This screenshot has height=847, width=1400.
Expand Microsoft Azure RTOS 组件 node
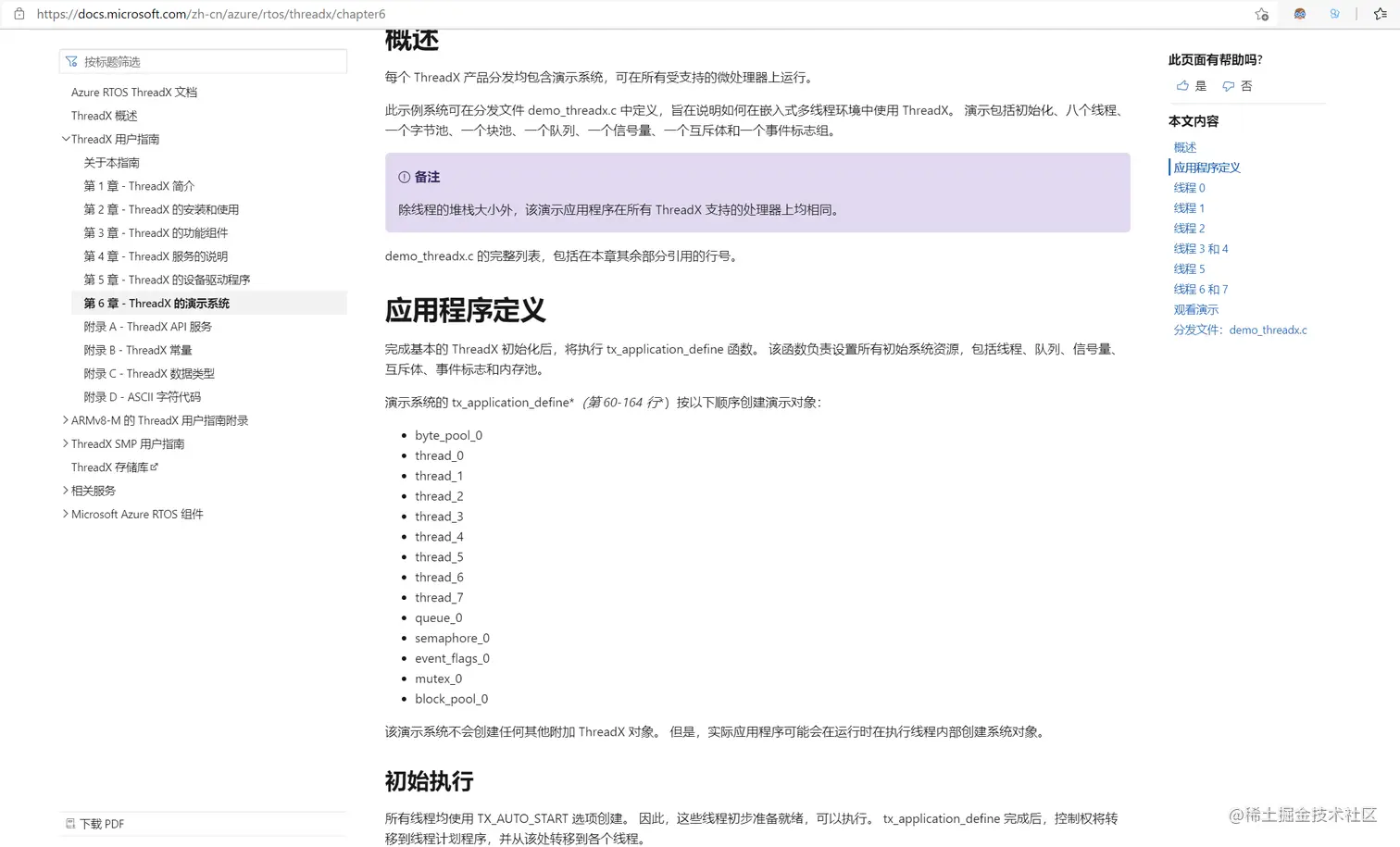click(x=66, y=514)
